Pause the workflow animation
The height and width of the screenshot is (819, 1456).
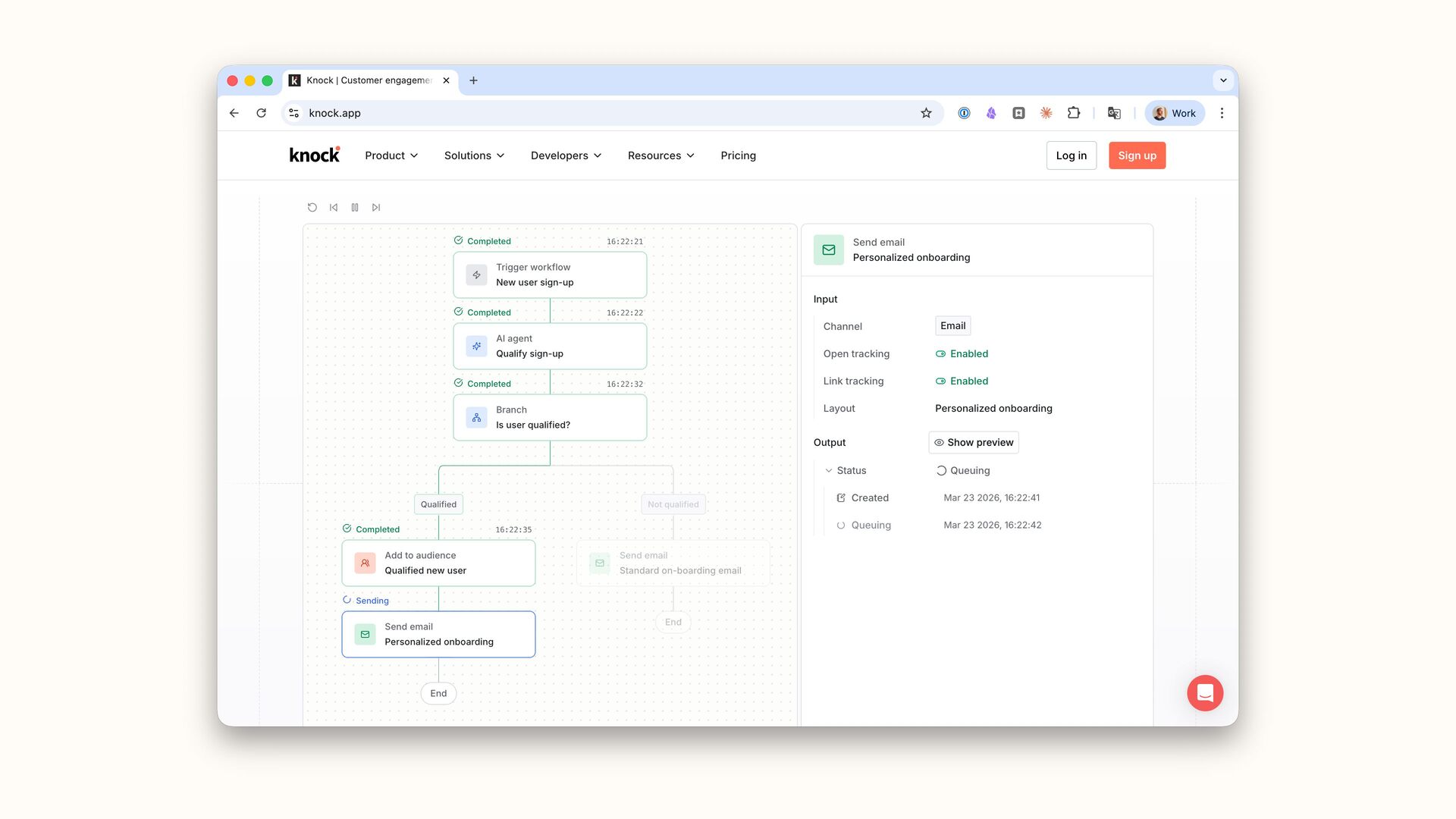coord(355,207)
